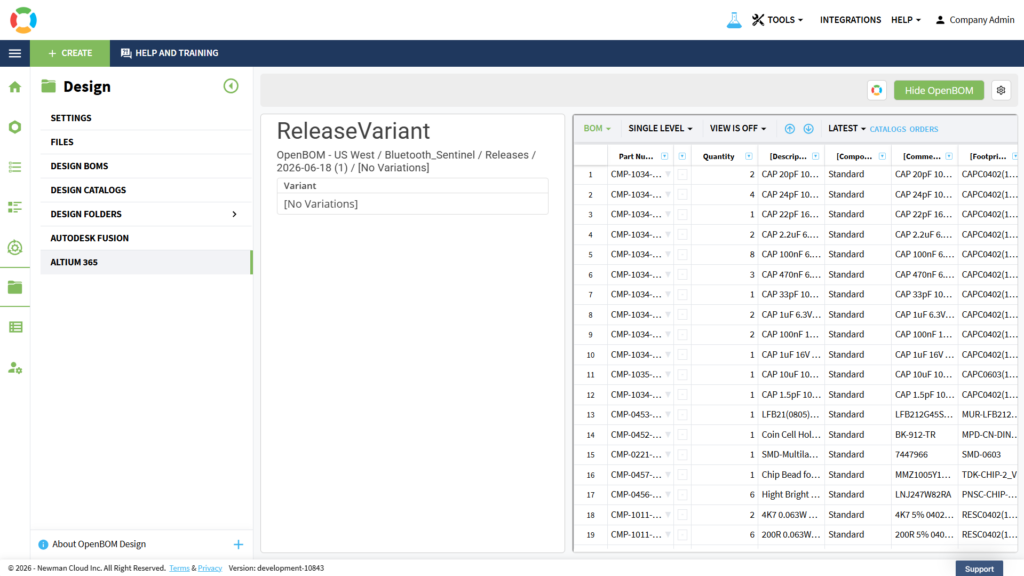This screenshot has height=576, width=1024.
Task: Open the hamburger menu
Action: point(15,53)
